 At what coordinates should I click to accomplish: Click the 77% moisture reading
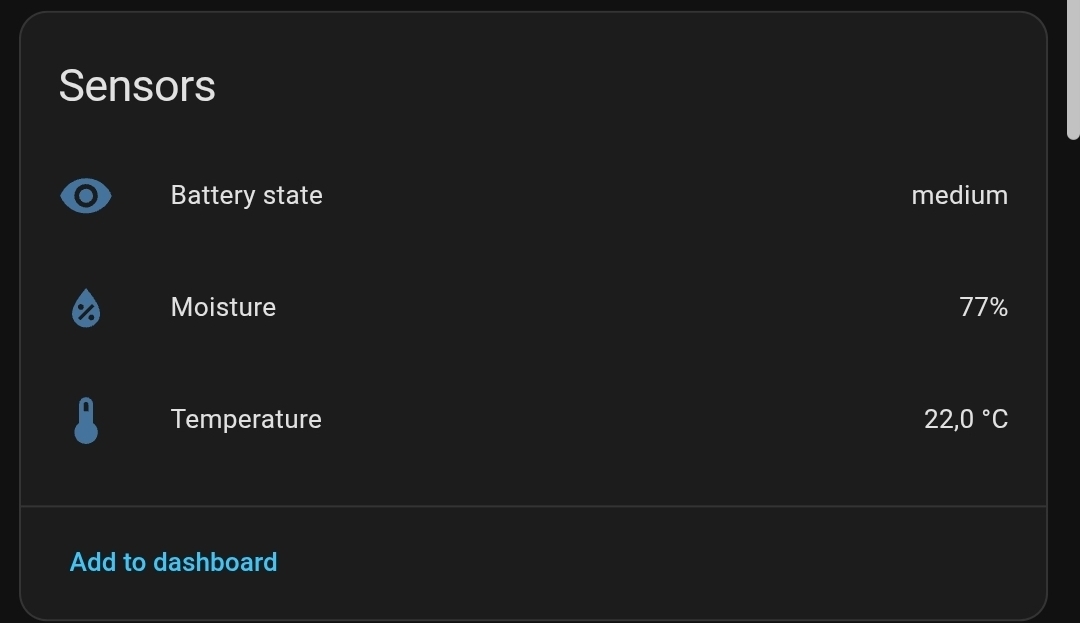pos(983,307)
